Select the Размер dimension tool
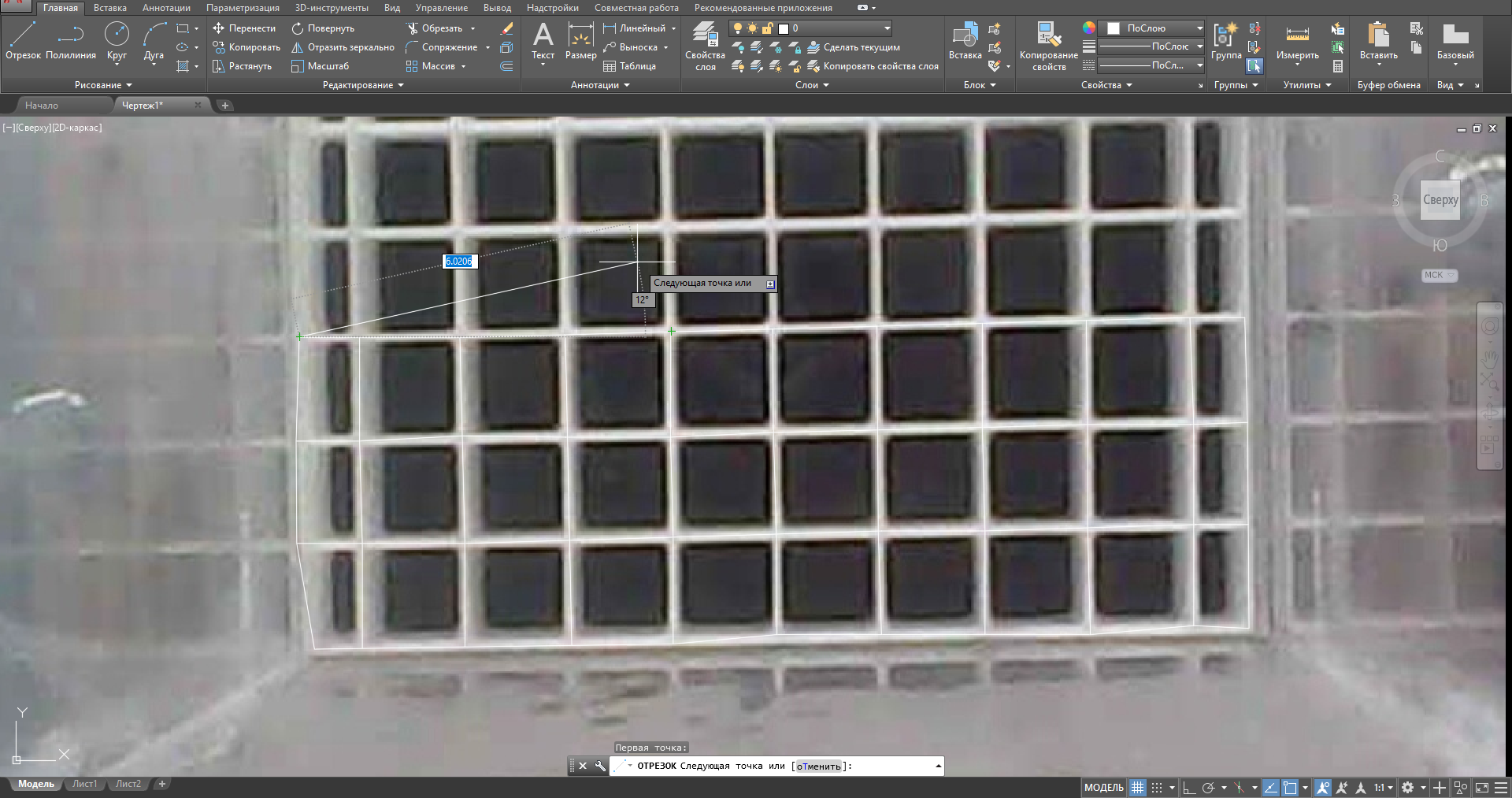The height and width of the screenshot is (798, 1512). 580,41
